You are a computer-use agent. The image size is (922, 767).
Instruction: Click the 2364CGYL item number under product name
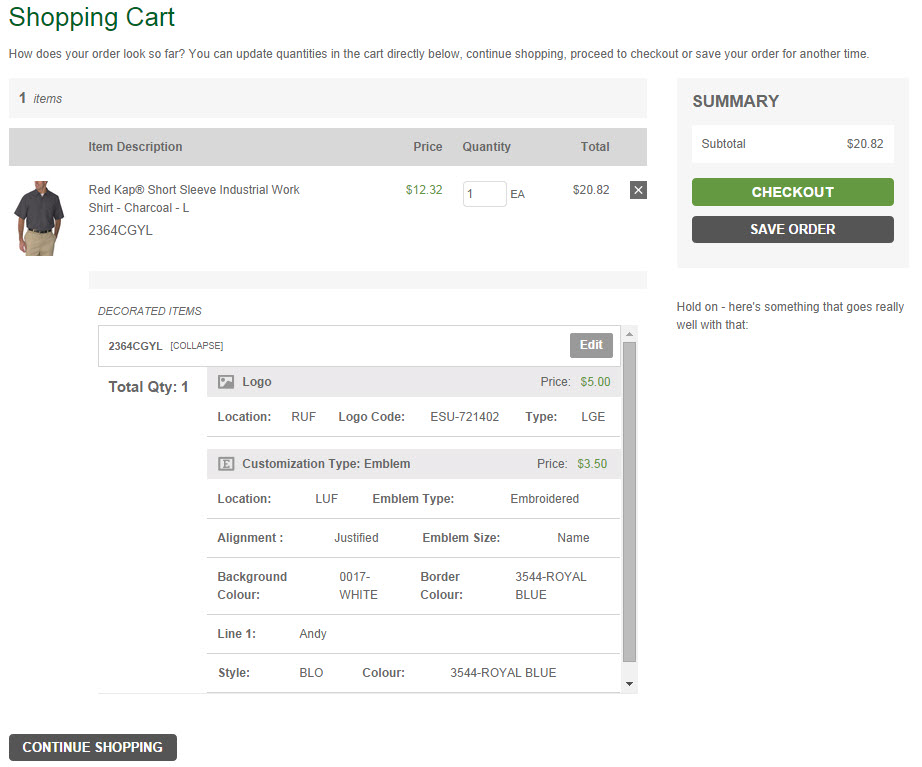tap(120, 230)
